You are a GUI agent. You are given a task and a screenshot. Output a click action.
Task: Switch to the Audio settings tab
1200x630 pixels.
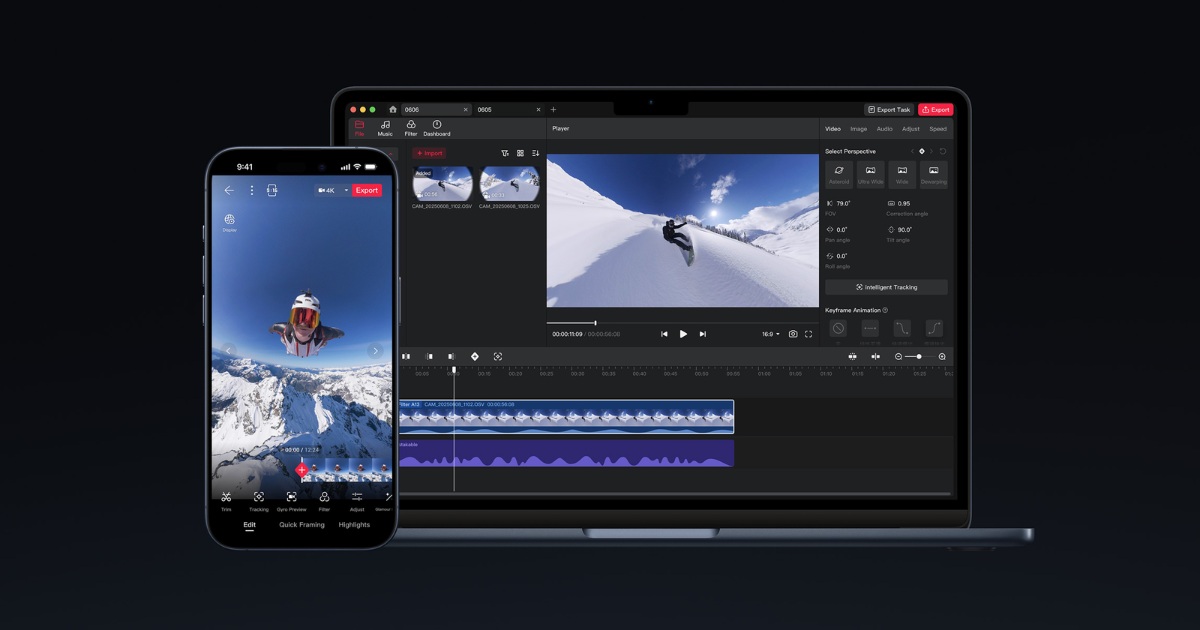(x=884, y=128)
